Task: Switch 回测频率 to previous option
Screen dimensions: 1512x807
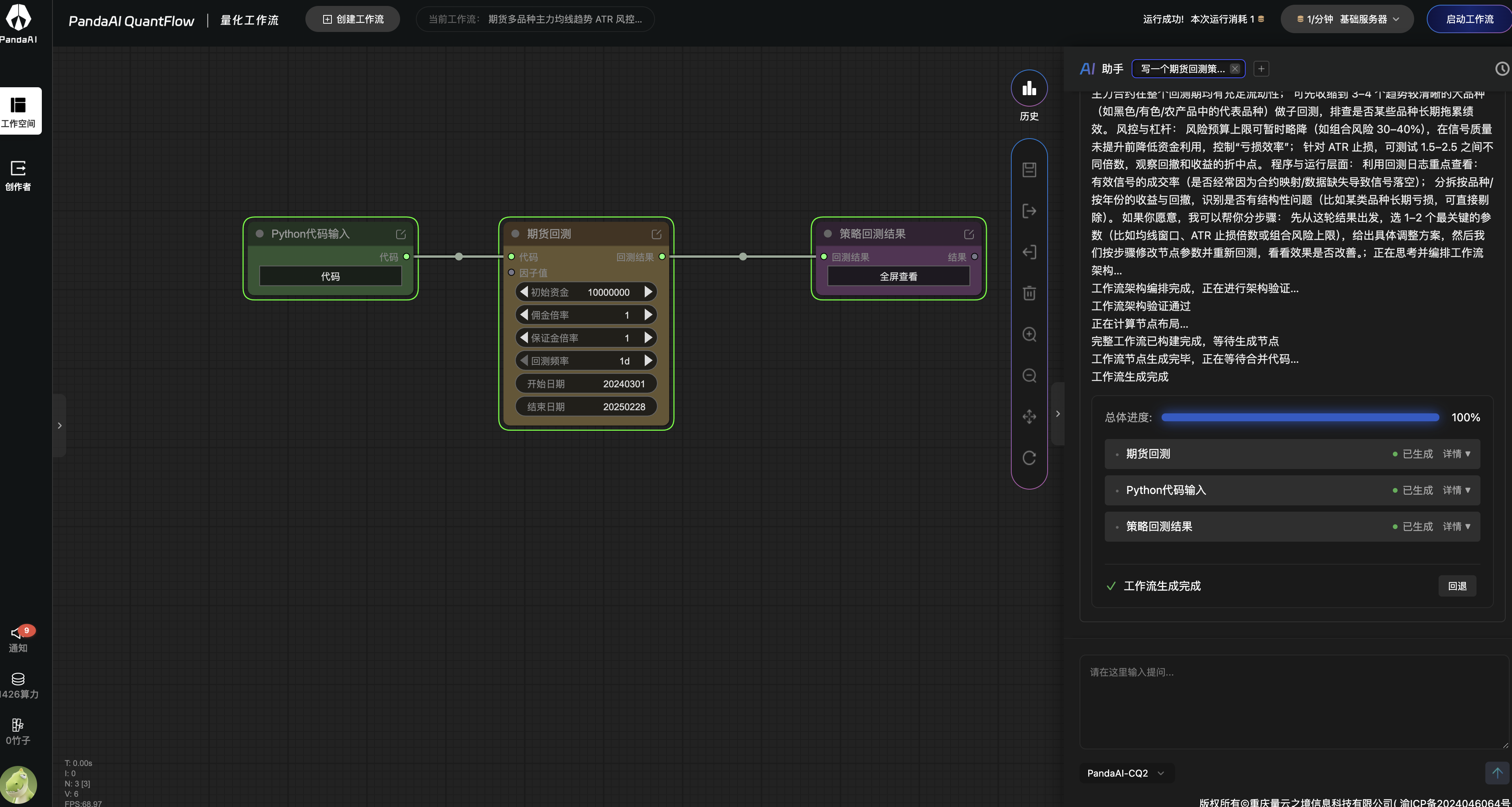Action: coord(524,360)
